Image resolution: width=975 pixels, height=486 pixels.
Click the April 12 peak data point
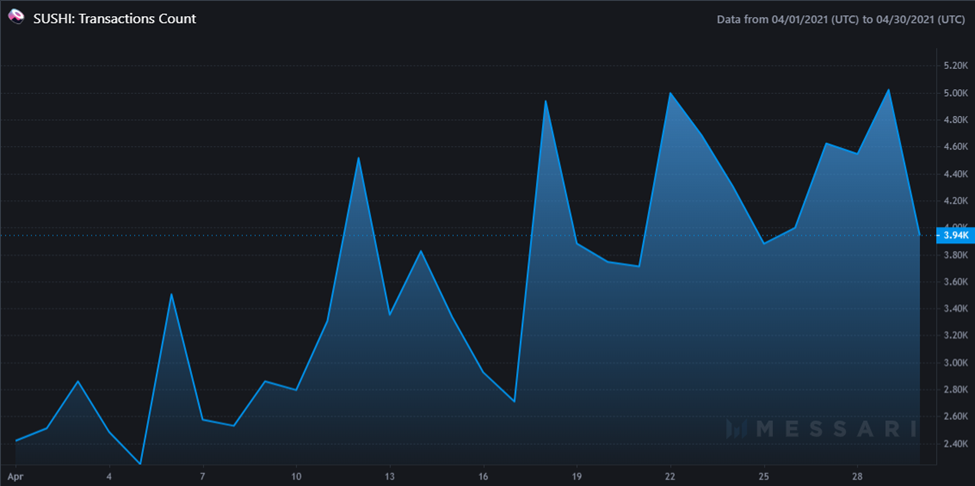tap(359, 158)
